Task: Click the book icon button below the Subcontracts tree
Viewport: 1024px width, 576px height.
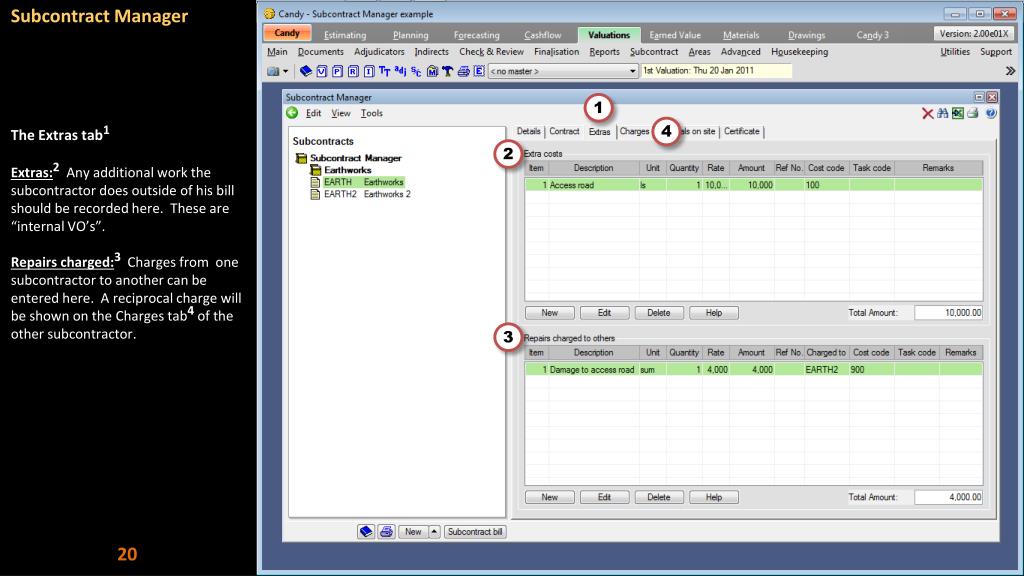Action: coord(366,532)
